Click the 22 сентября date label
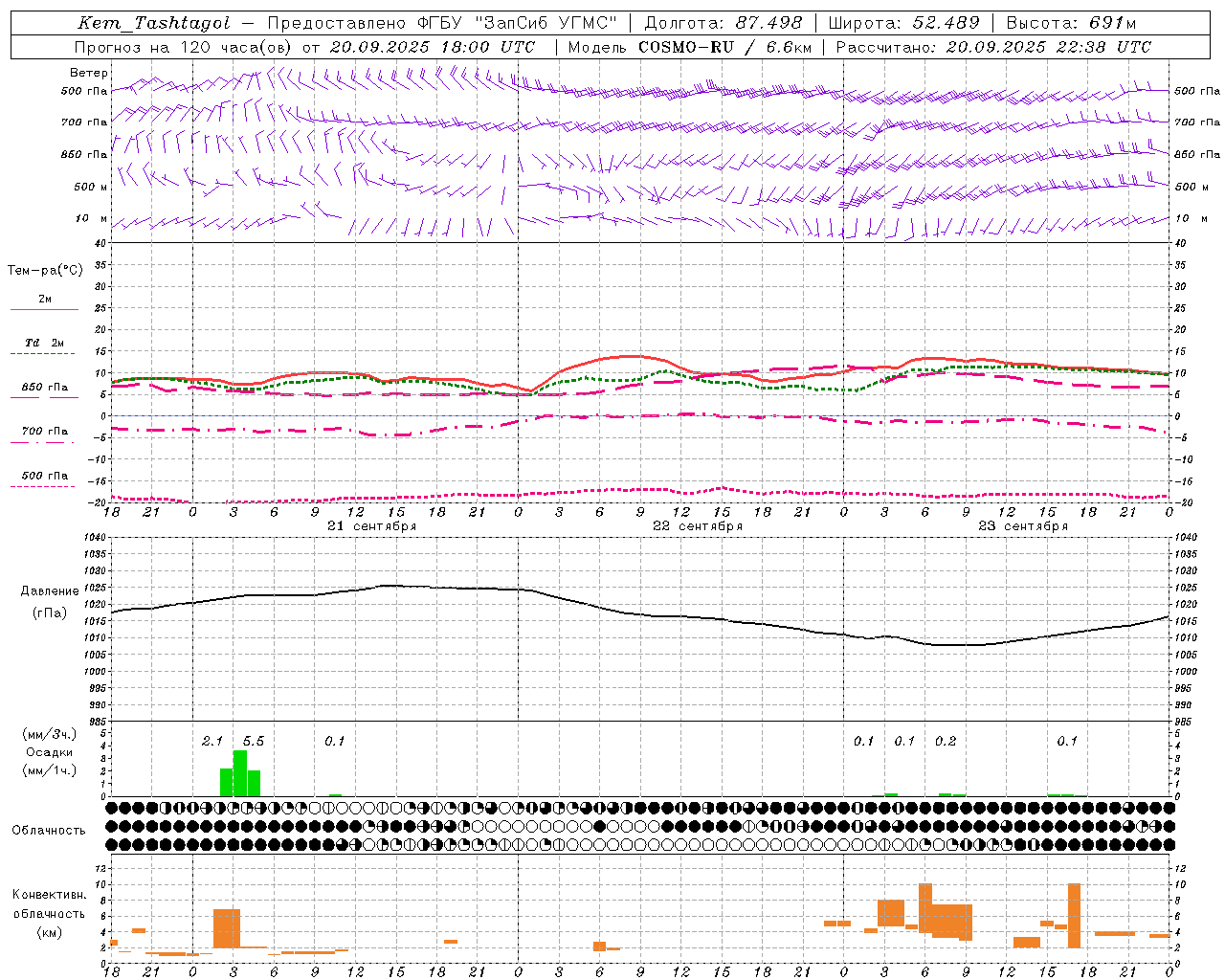This screenshot has width=1225, height=980. coord(697,526)
